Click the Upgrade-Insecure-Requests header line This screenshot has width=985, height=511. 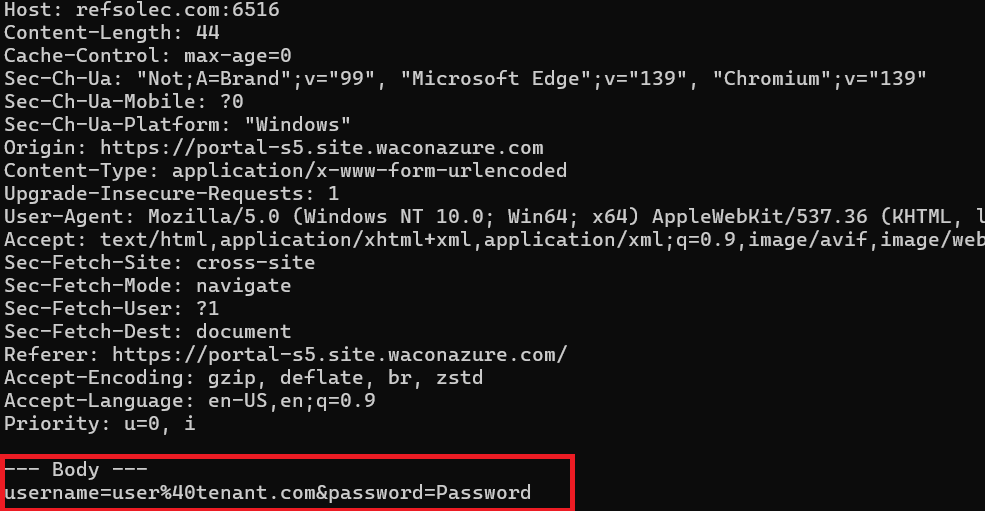pos(171,193)
